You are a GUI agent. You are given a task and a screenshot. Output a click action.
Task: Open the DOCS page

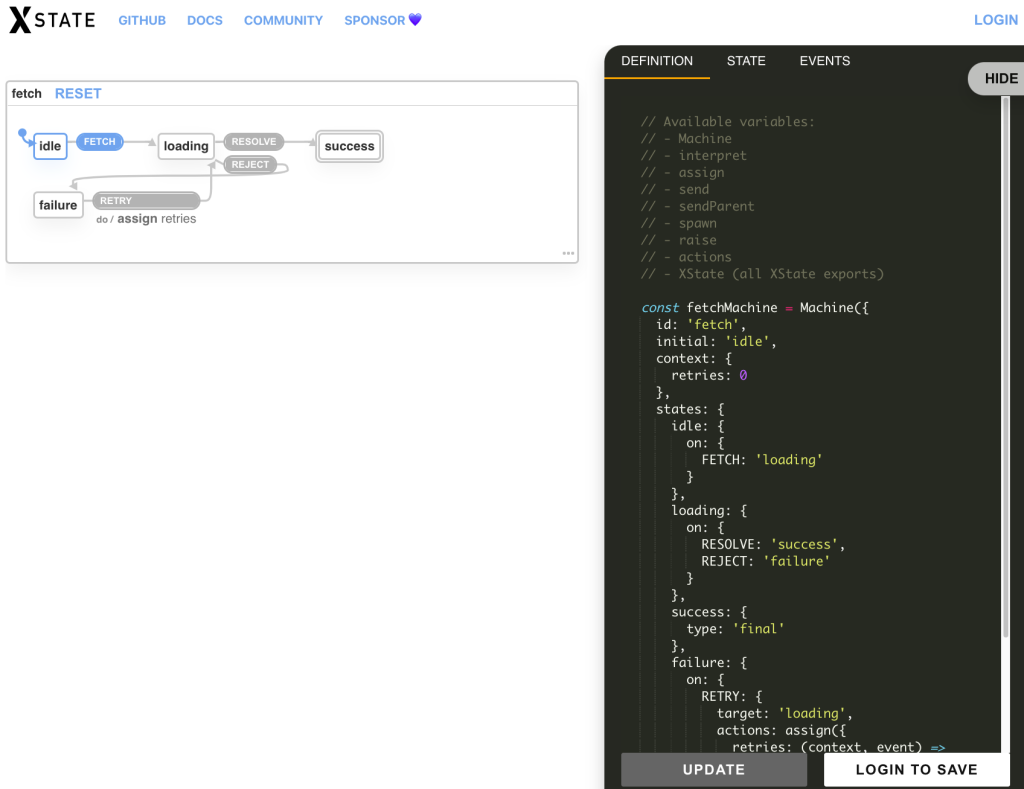pos(204,20)
